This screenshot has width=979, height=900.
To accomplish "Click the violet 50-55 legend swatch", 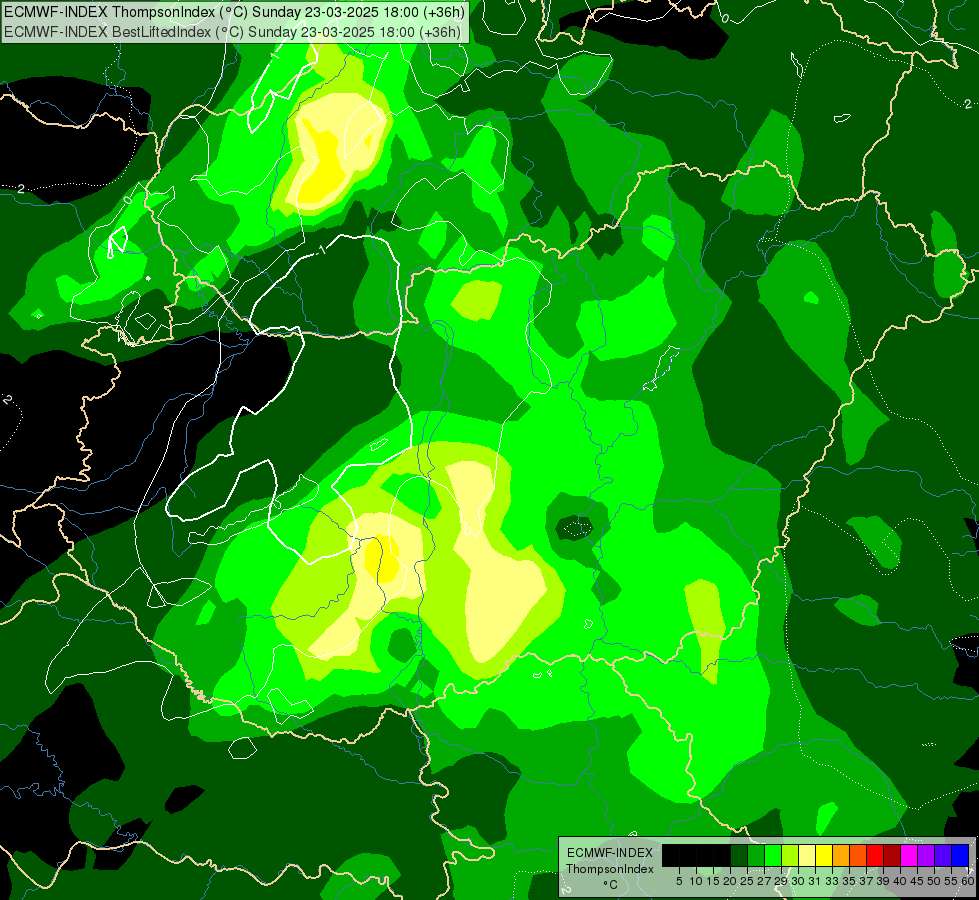I will click(x=943, y=855).
